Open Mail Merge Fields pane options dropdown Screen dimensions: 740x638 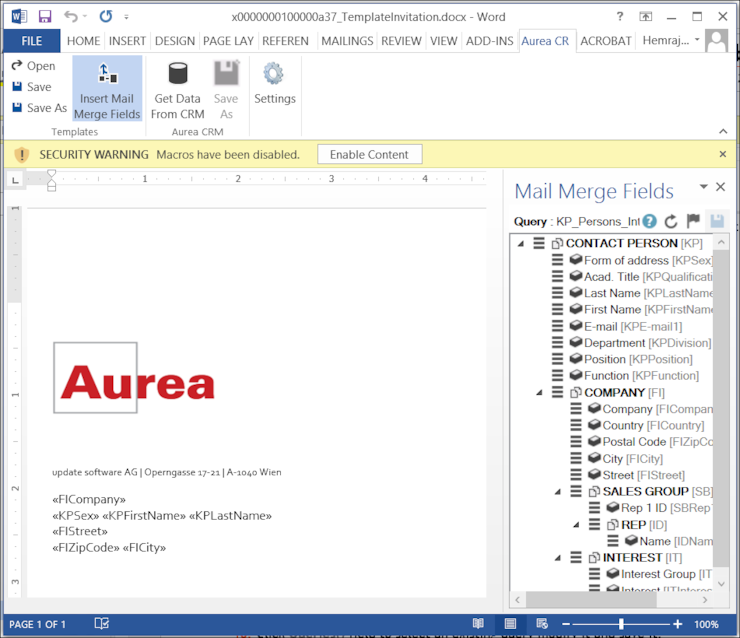[703, 187]
